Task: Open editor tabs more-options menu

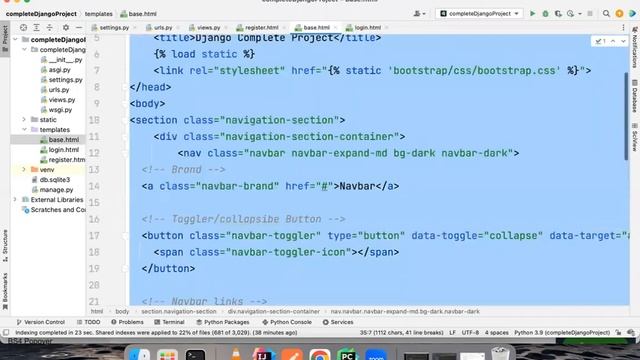Action: [x=623, y=27]
